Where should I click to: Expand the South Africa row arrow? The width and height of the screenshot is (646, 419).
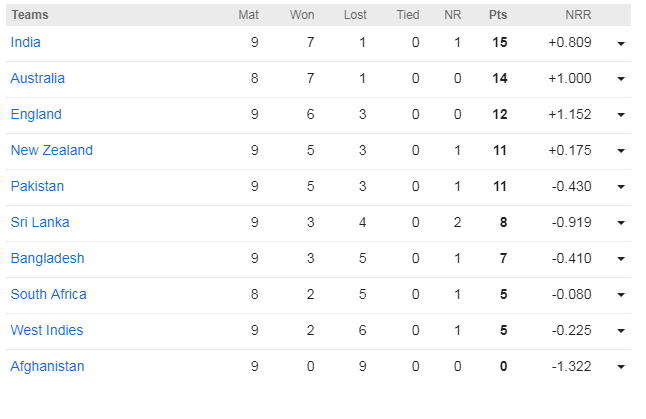[621, 295]
